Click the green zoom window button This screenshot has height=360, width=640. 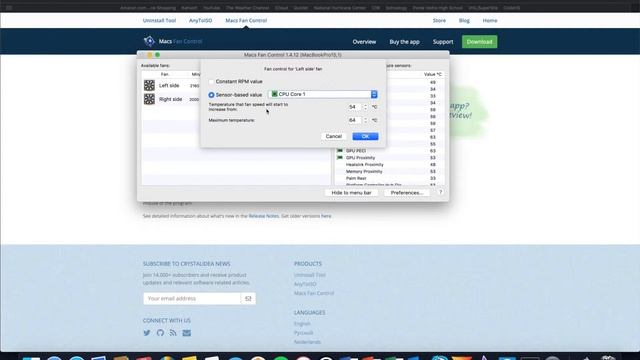[x=158, y=55]
